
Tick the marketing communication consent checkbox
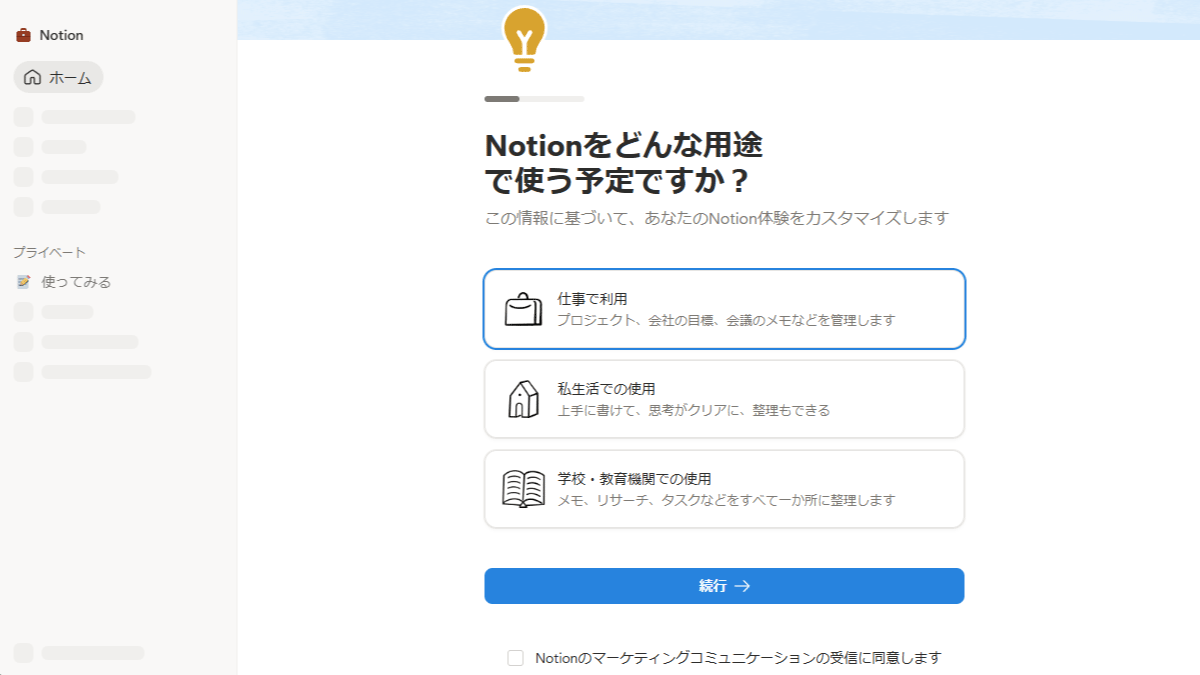(515, 658)
